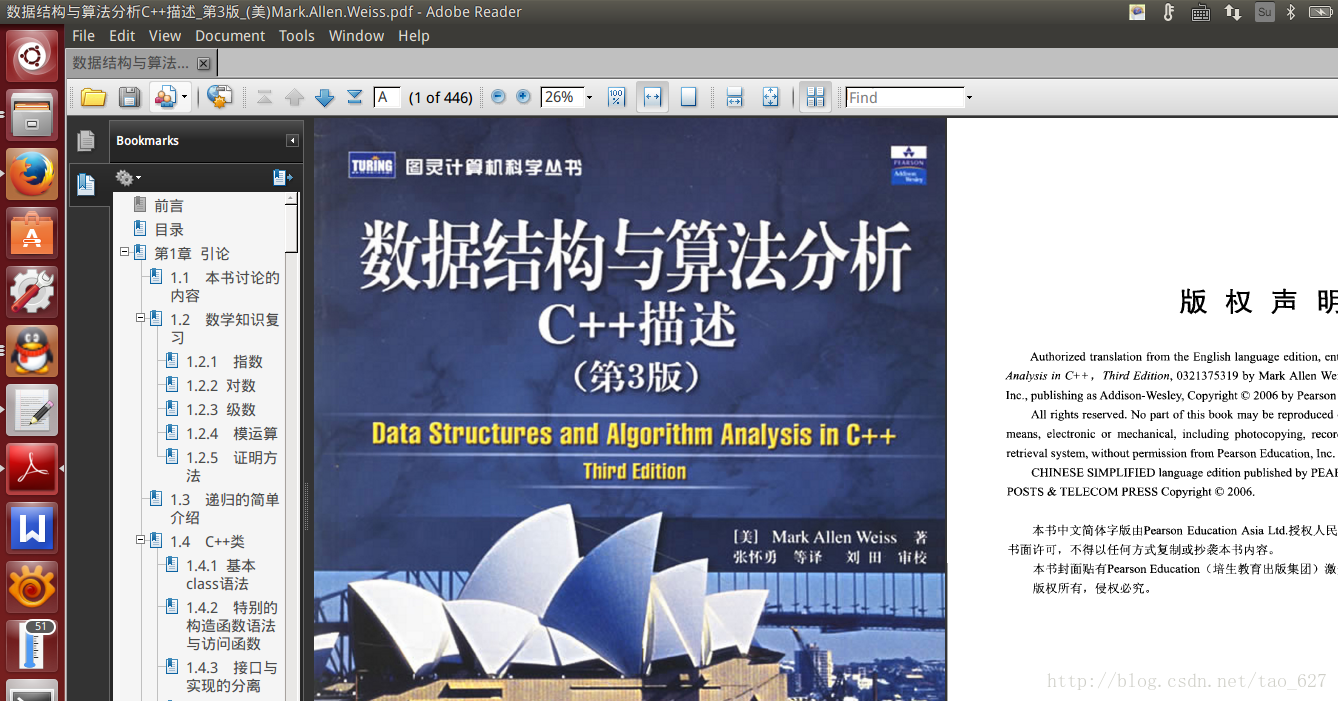
Task: Click the Find search box
Action: pyautogui.click(x=904, y=97)
